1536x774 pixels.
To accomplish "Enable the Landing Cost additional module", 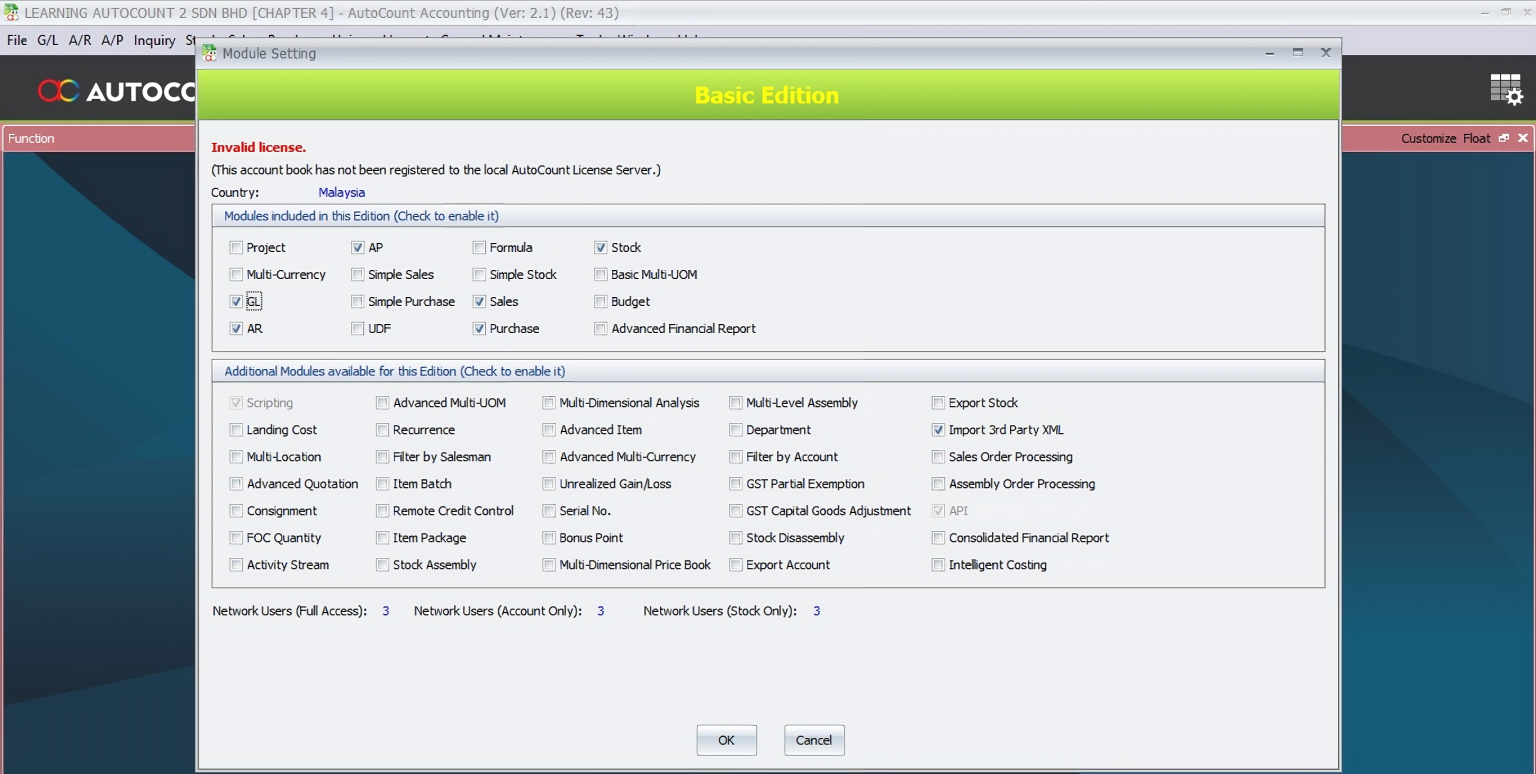I will tap(236, 429).
